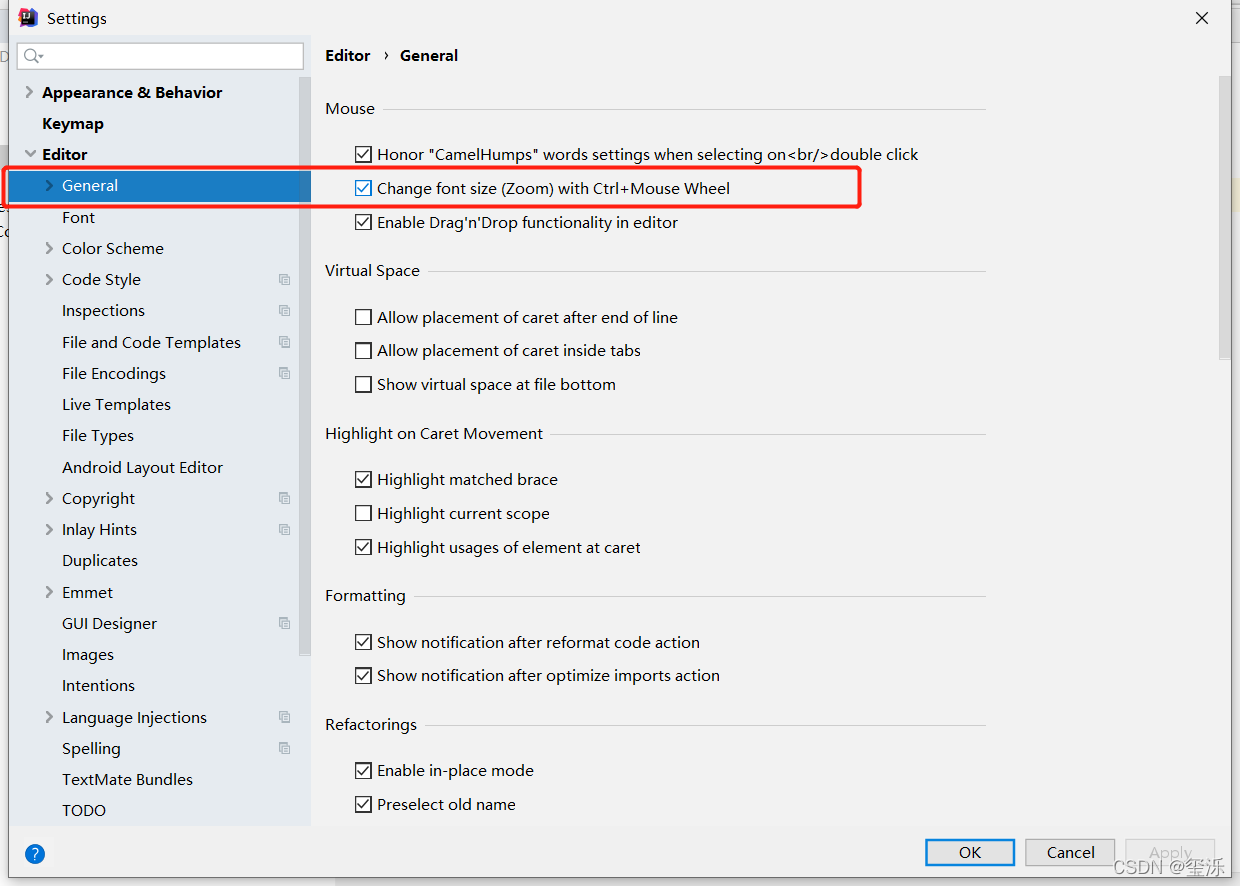Viewport: 1240px width, 886px height.
Task: Click the project-level icon next to Inspections
Action: (285, 311)
